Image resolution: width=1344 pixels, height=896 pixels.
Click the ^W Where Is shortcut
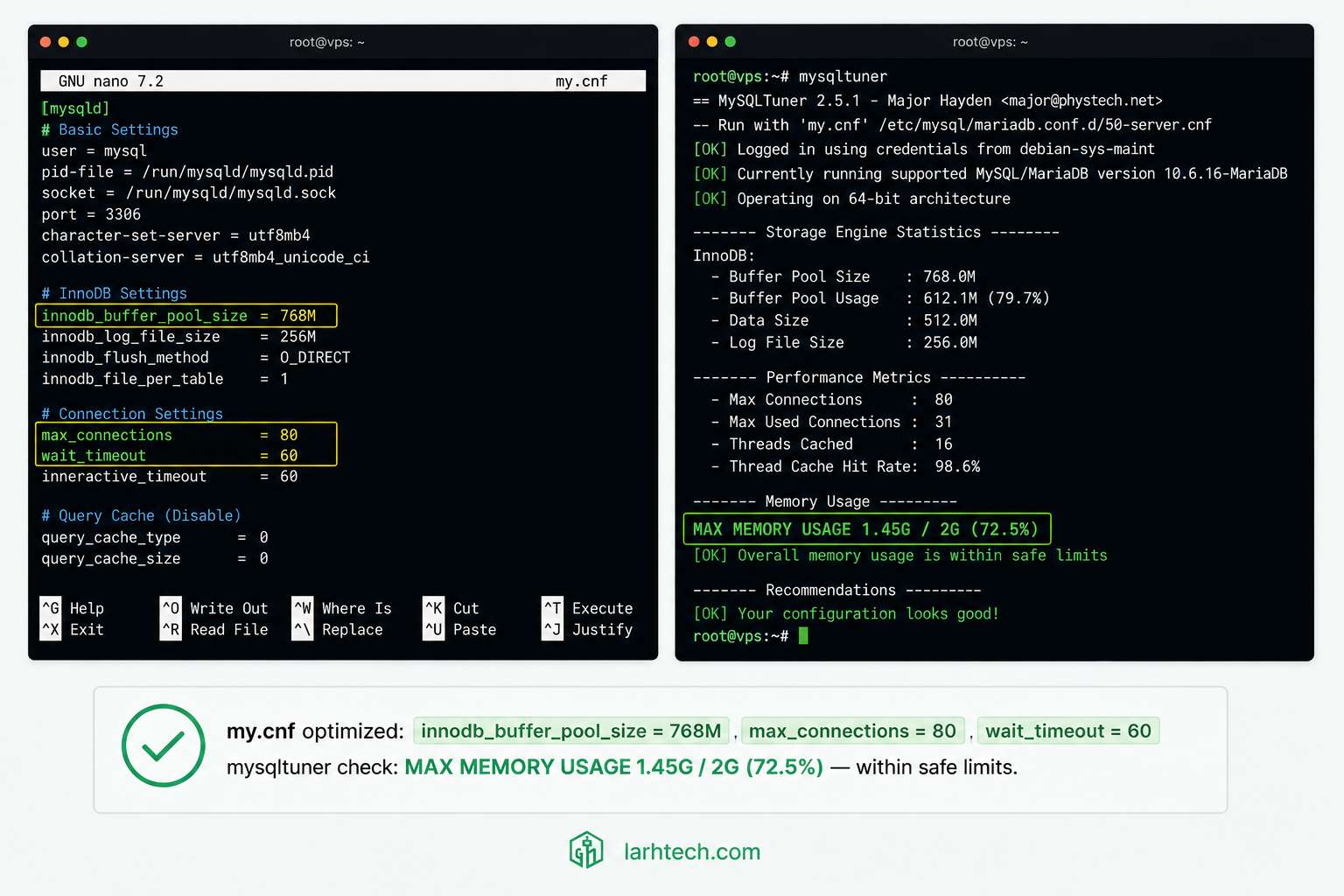[342, 608]
